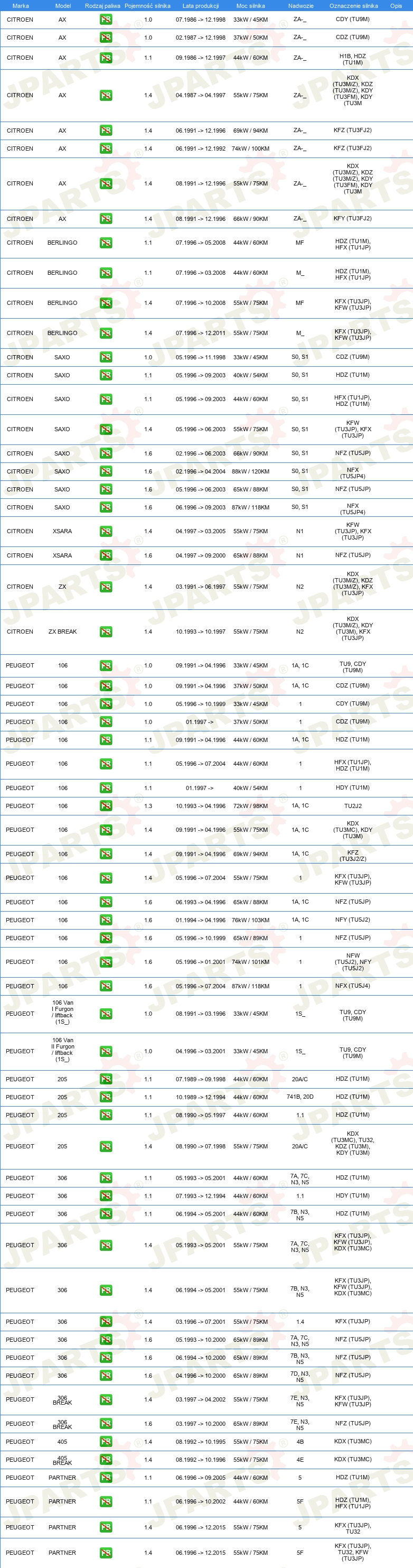Screen dimensions: 413x1568
Task: Click the 08.1992 -> 10.1995 production date cell
Action: point(201,1442)
